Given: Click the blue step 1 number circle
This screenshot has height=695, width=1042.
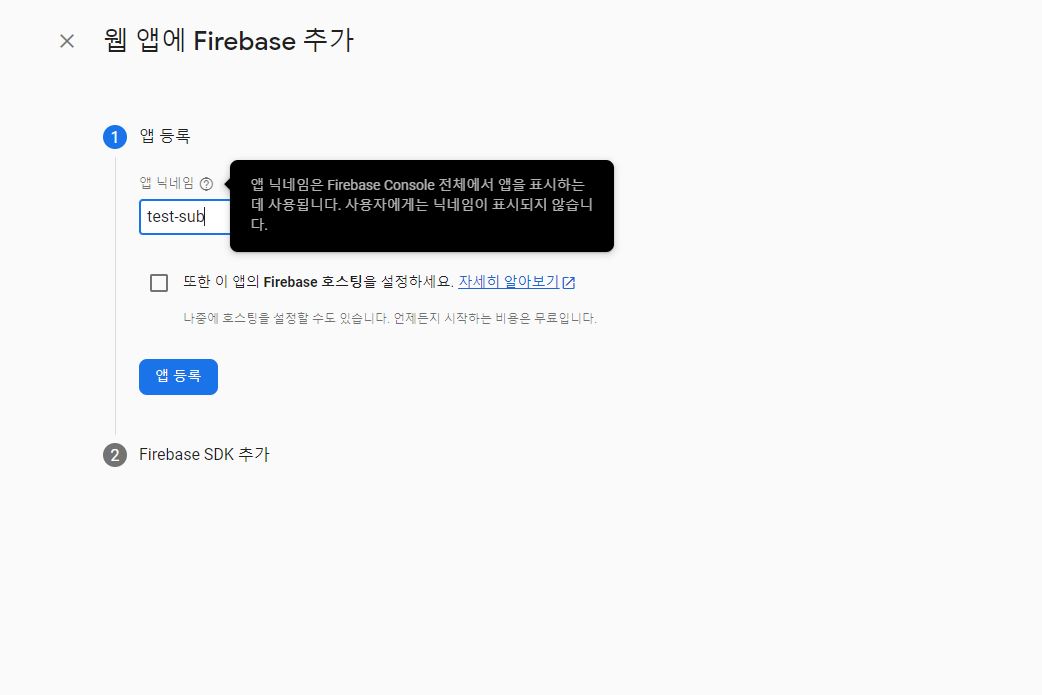Looking at the screenshot, I should (115, 137).
